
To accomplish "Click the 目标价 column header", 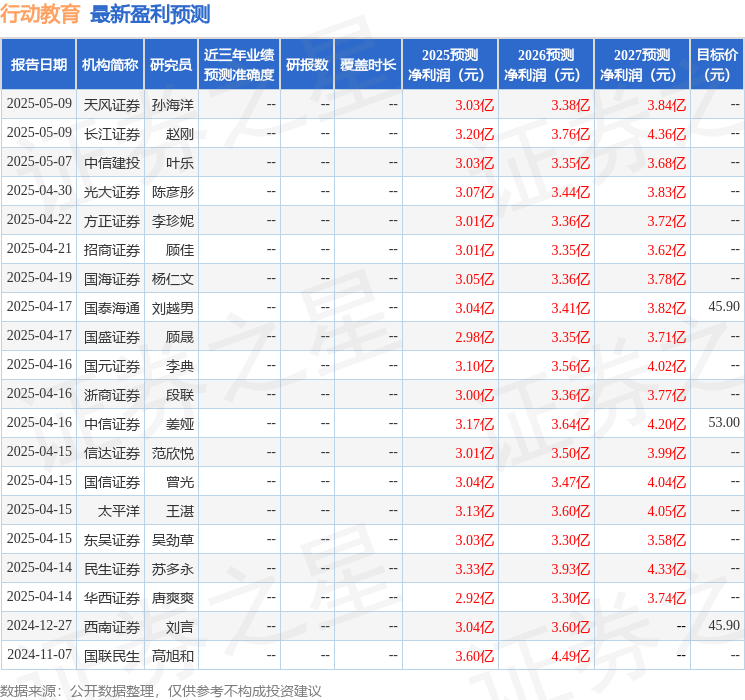I will (x=717, y=65).
